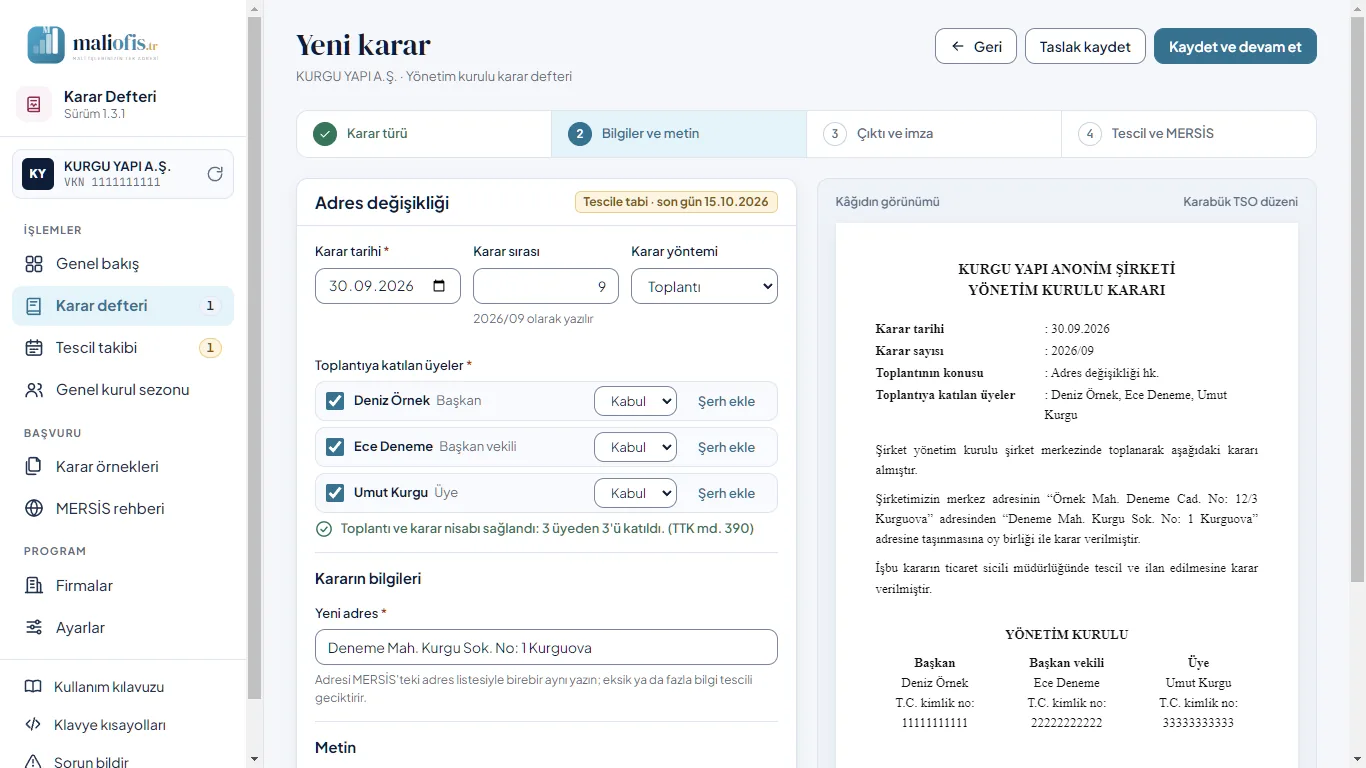Click the Geri back button
Image resolution: width=1366 pixels, height=768 pixels.
(976, 47)
